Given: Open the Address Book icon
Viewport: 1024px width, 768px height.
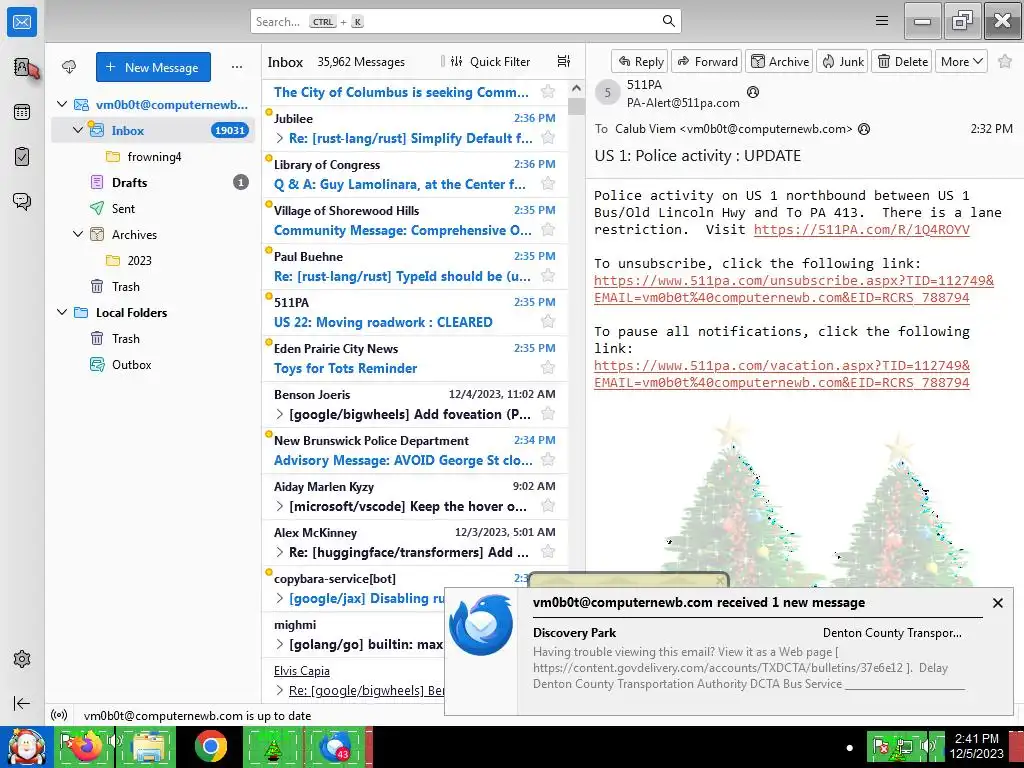Looking at the screenshot, I should 22,67.
